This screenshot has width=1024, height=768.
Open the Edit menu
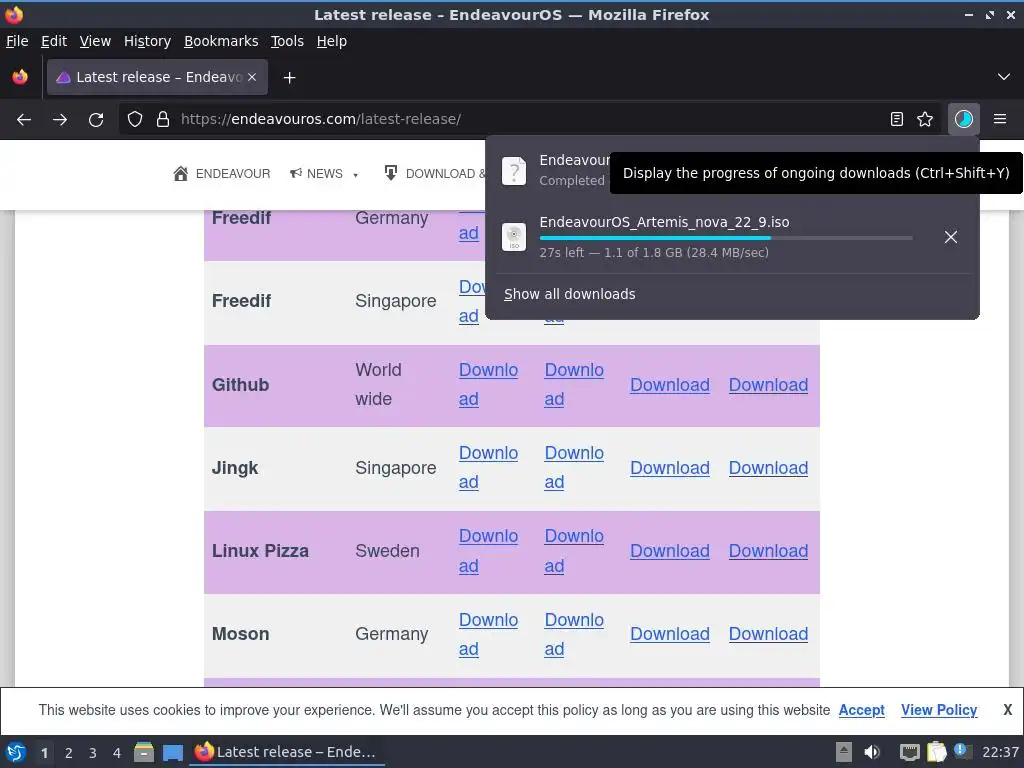[x=54, y=41]
